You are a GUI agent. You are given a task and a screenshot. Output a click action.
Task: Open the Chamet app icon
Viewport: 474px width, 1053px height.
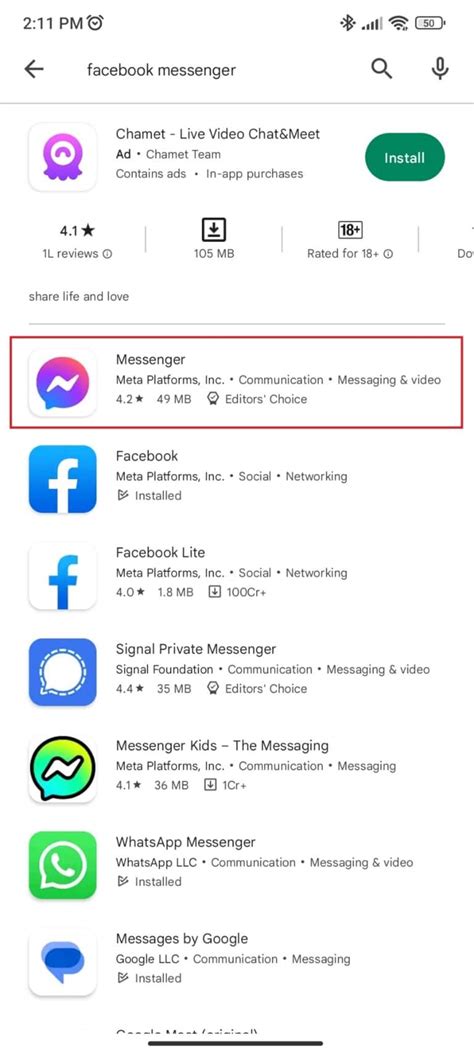coord(62,156)
